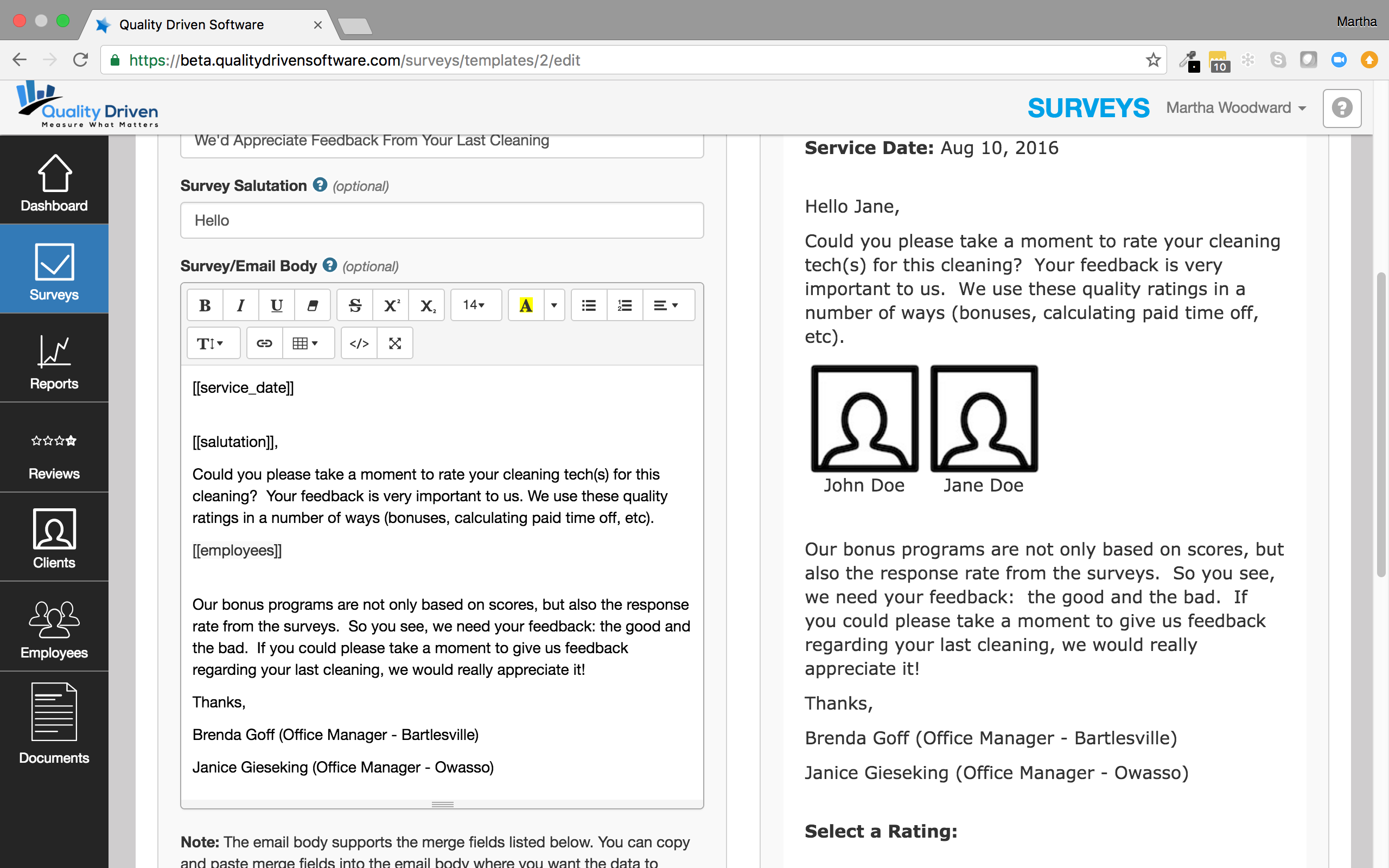
Task: Insert a numbered ordered list
Action: [625, 305]
